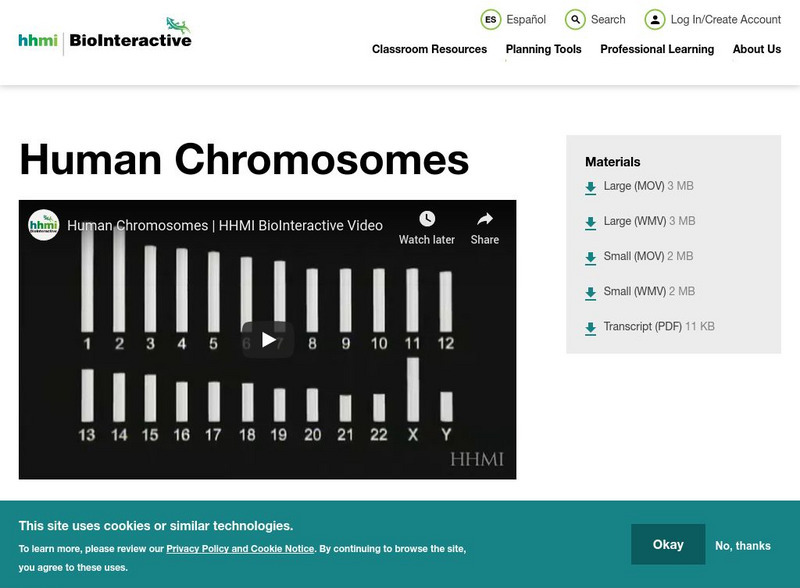Click the HHMI mark in the video corner

[477, 459]
